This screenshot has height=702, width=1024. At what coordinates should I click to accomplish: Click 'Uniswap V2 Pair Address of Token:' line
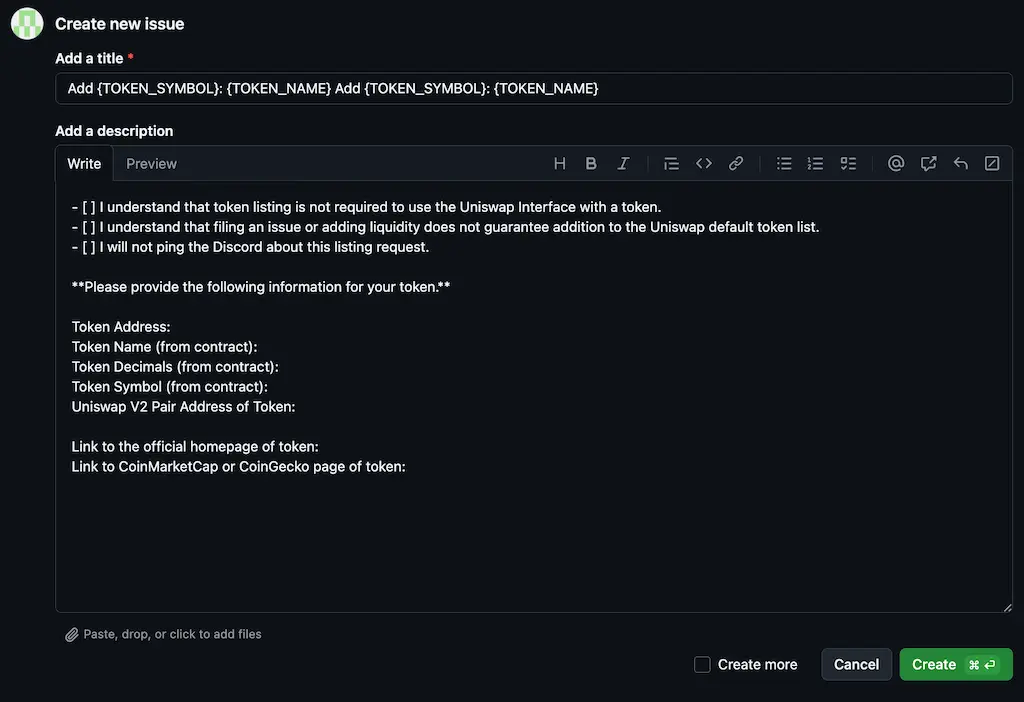click(184, 407)
